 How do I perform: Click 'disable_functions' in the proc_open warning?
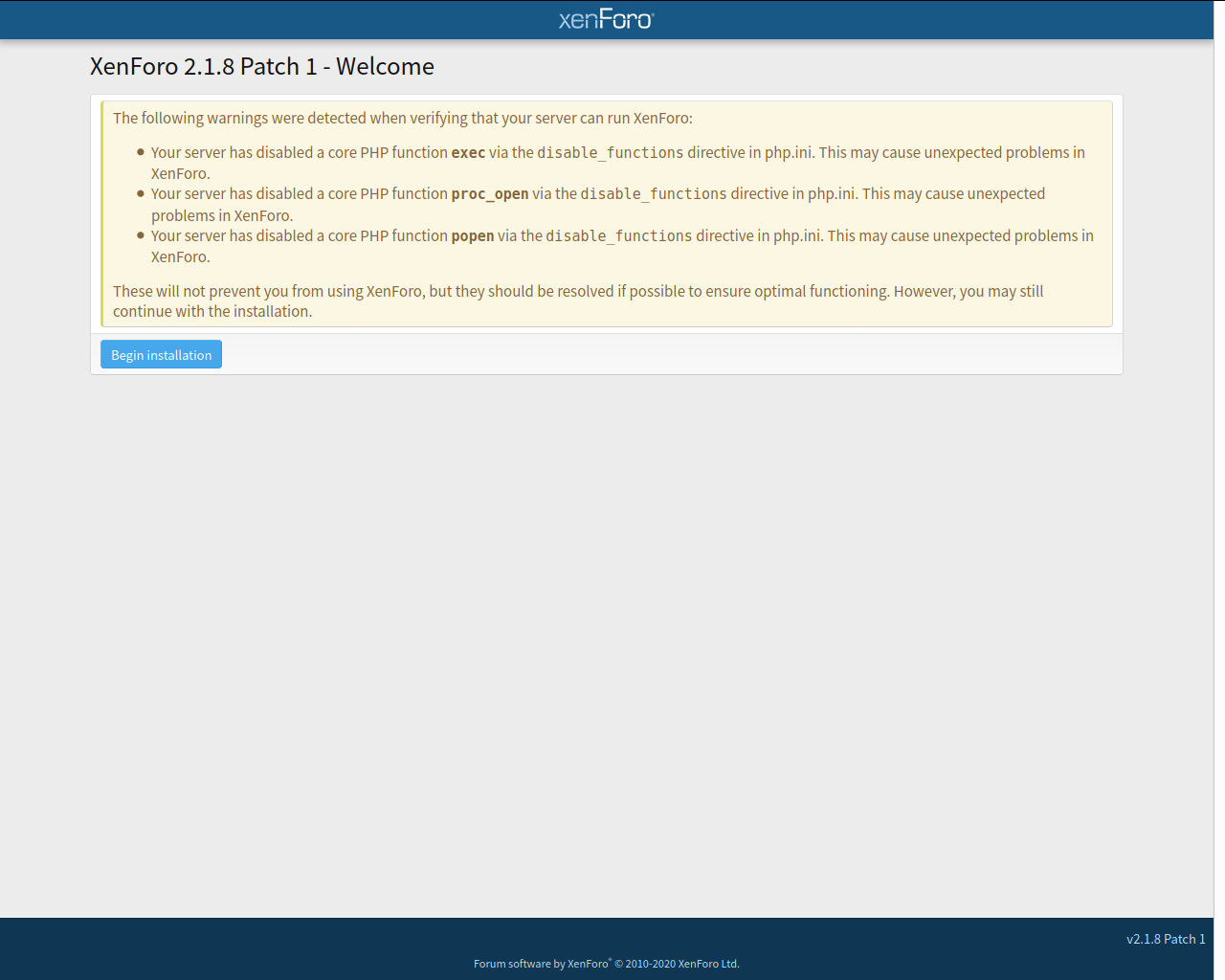tap(654, 194)
